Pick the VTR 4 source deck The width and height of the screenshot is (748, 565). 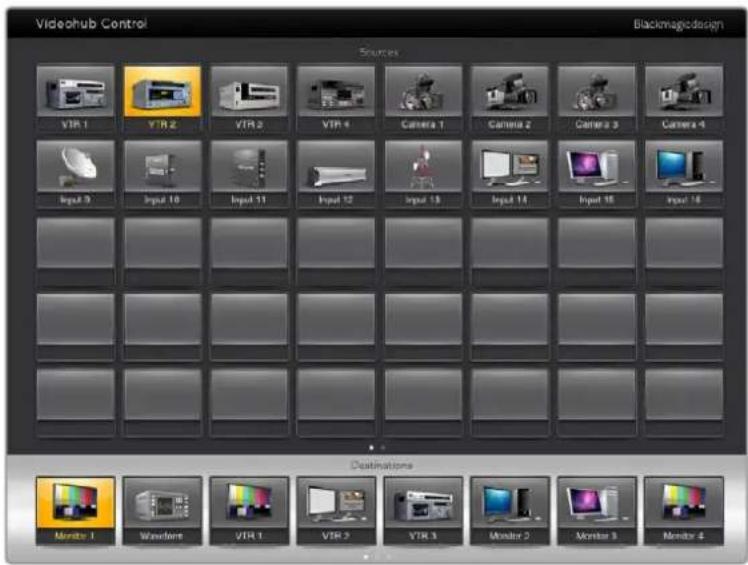pyautogui.click(x=336, y=99)
